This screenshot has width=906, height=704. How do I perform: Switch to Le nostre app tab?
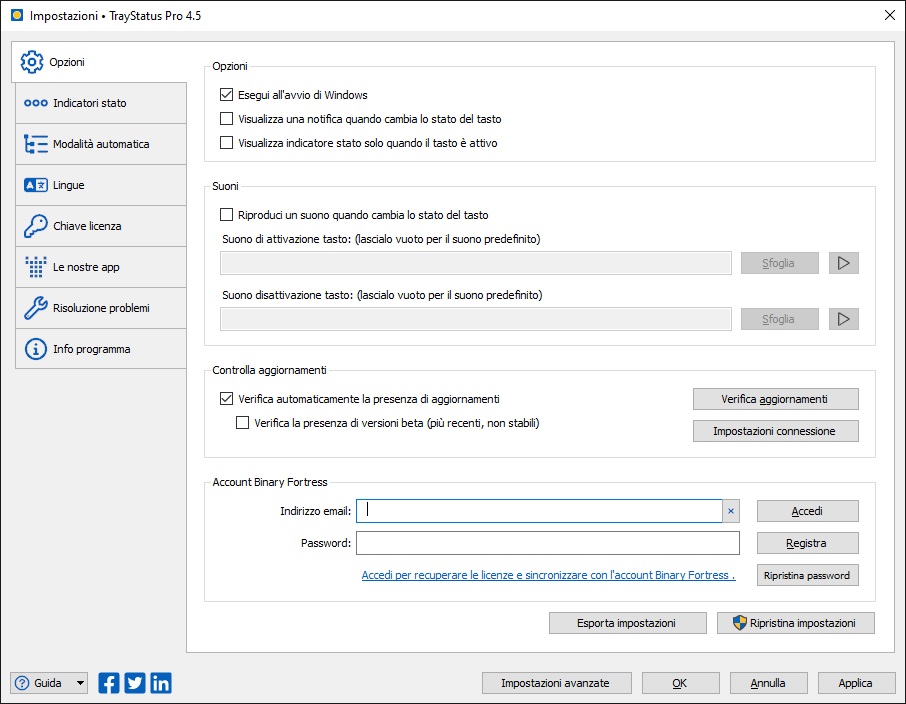(x=101, y=267)
